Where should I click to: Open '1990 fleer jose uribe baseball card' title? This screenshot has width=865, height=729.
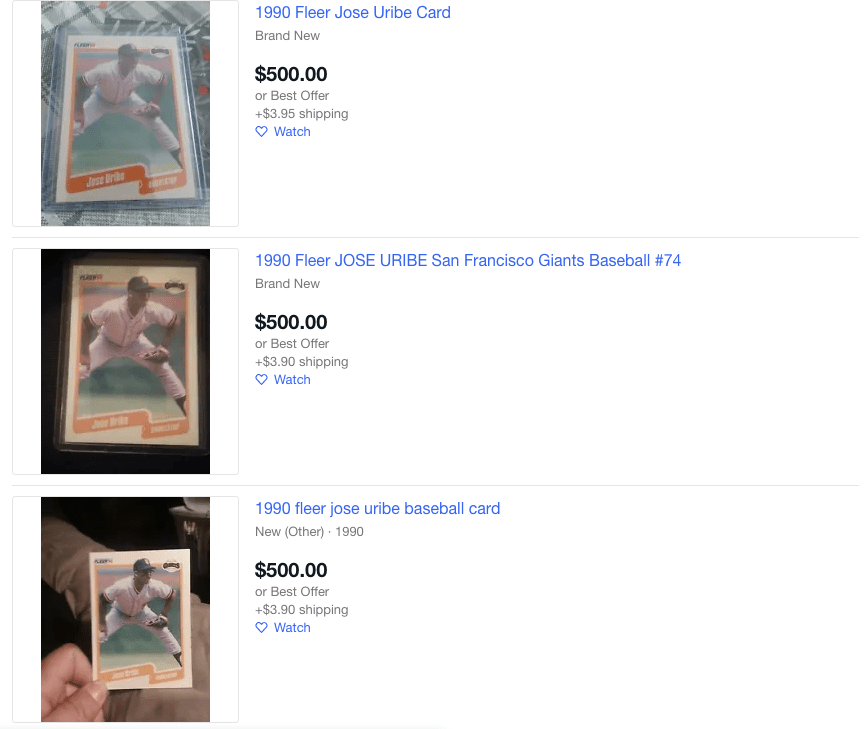[377, 508]
